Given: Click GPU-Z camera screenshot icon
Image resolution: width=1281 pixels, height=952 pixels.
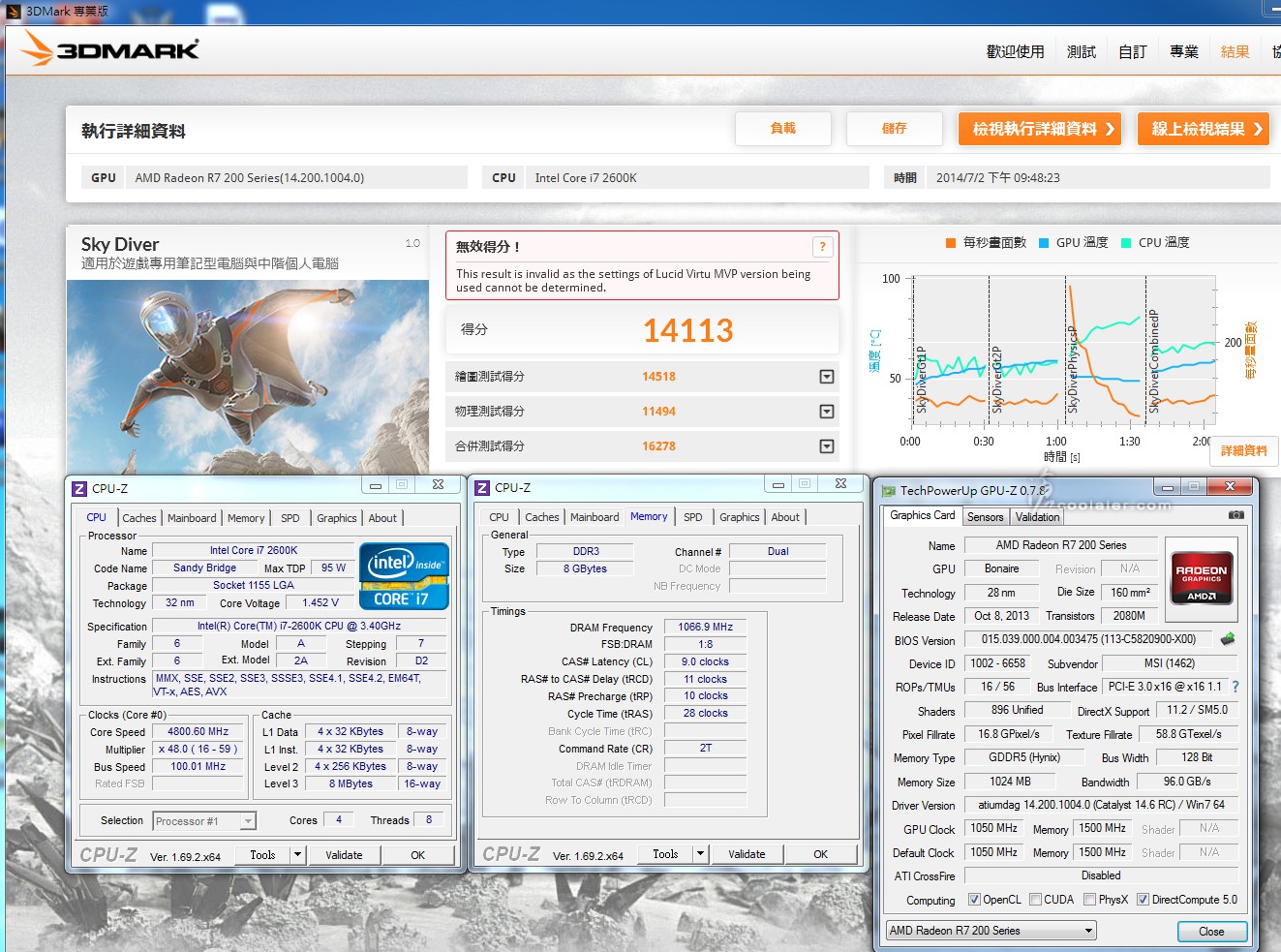Looking at the screenshot, I should point(1236,515).
